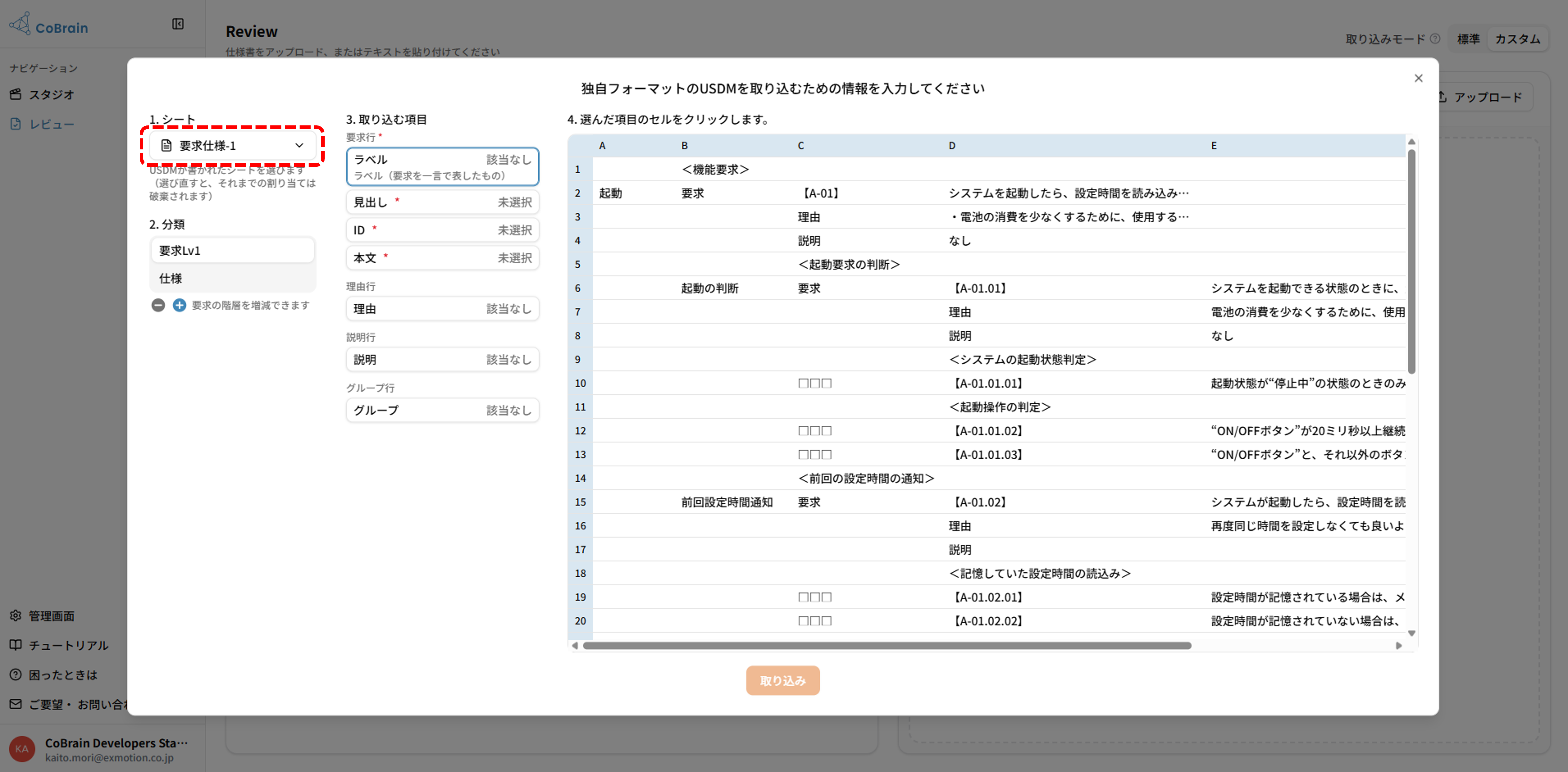This screenshot has height=772, width=1568.
Task: Select the グループ import field
Action: point(443,410)
